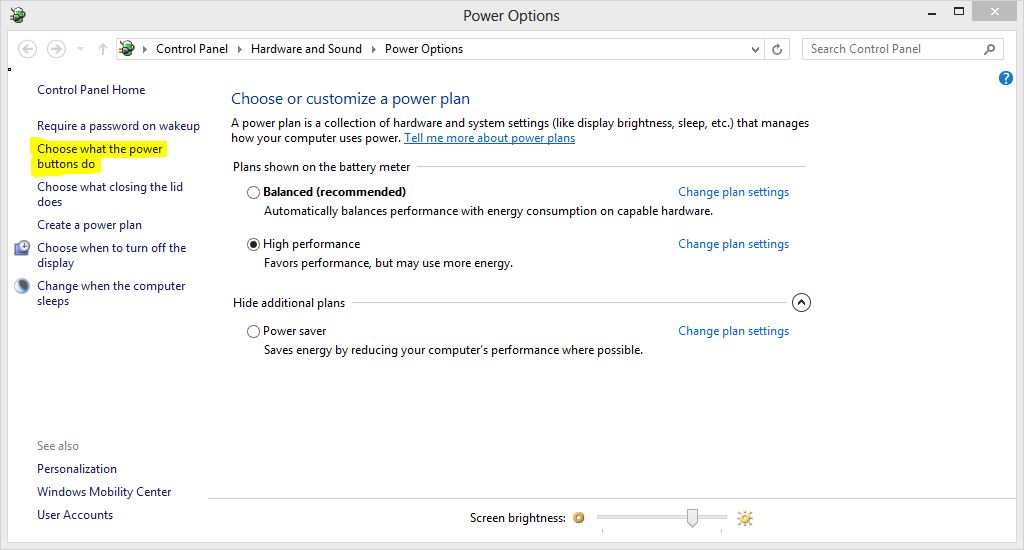Screen dimensions: 1024x550
Task: Click the back navigation arrow
Action: [27, 49]
